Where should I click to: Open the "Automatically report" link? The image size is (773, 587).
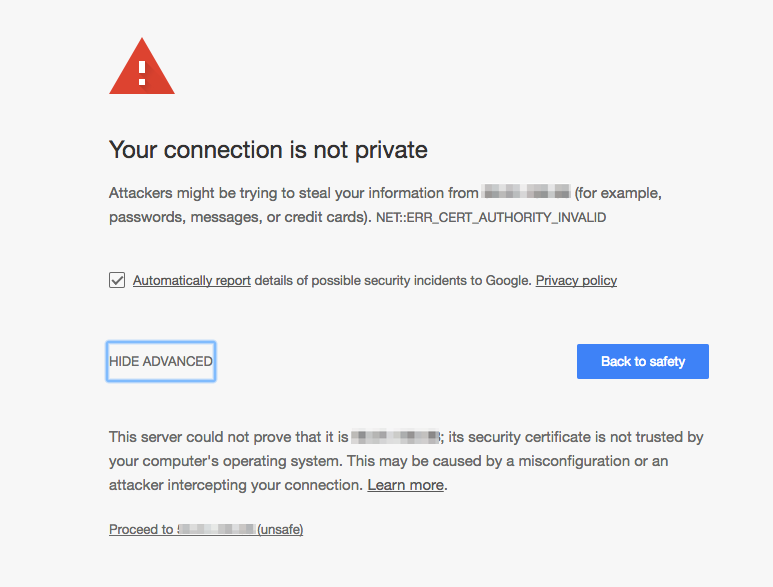tap(192, 280)
